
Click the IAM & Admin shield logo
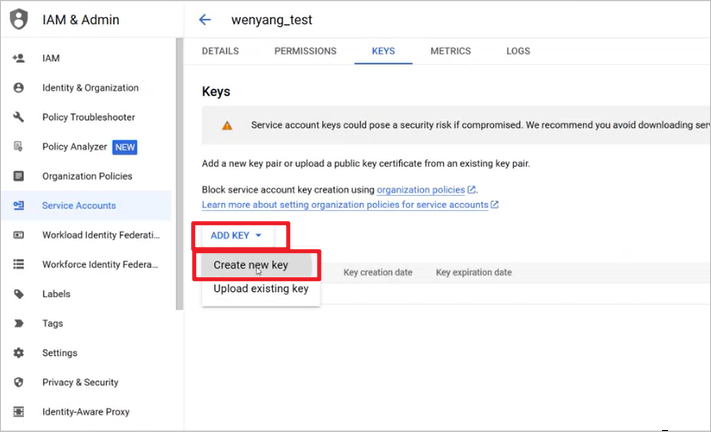pyautogui.click(x=19, y=19)
